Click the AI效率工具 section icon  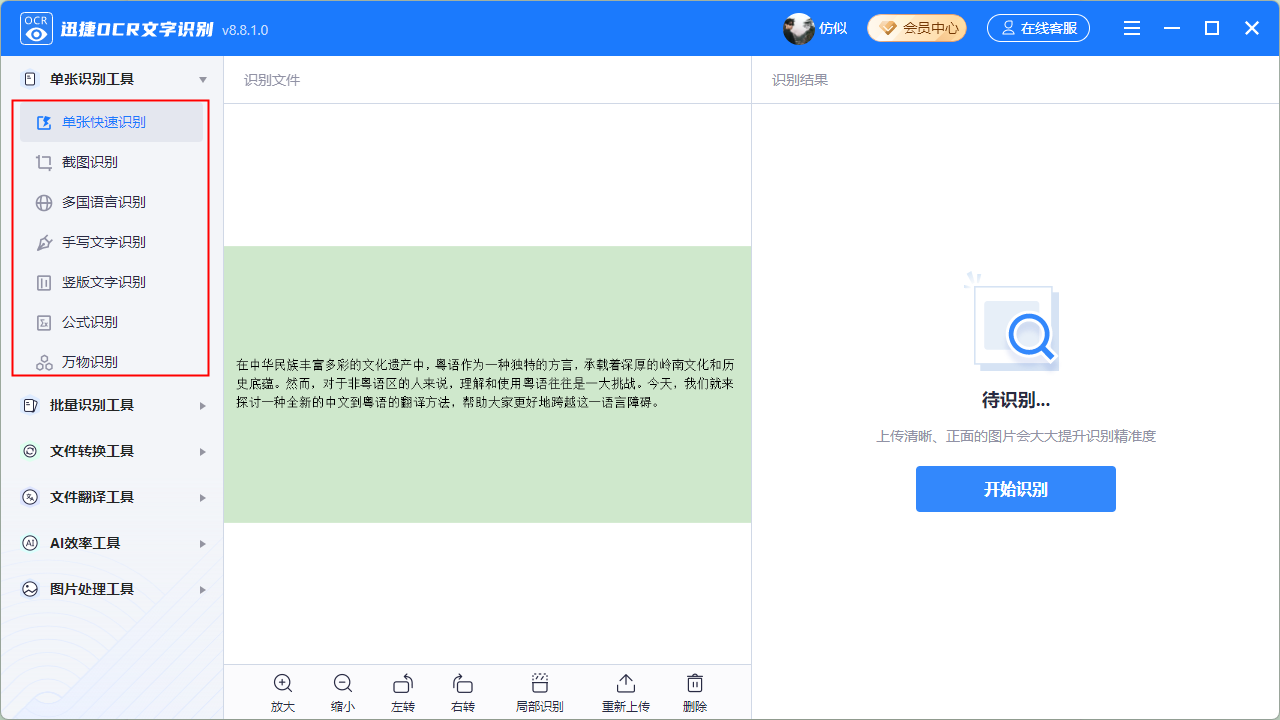tap(30, 543)
